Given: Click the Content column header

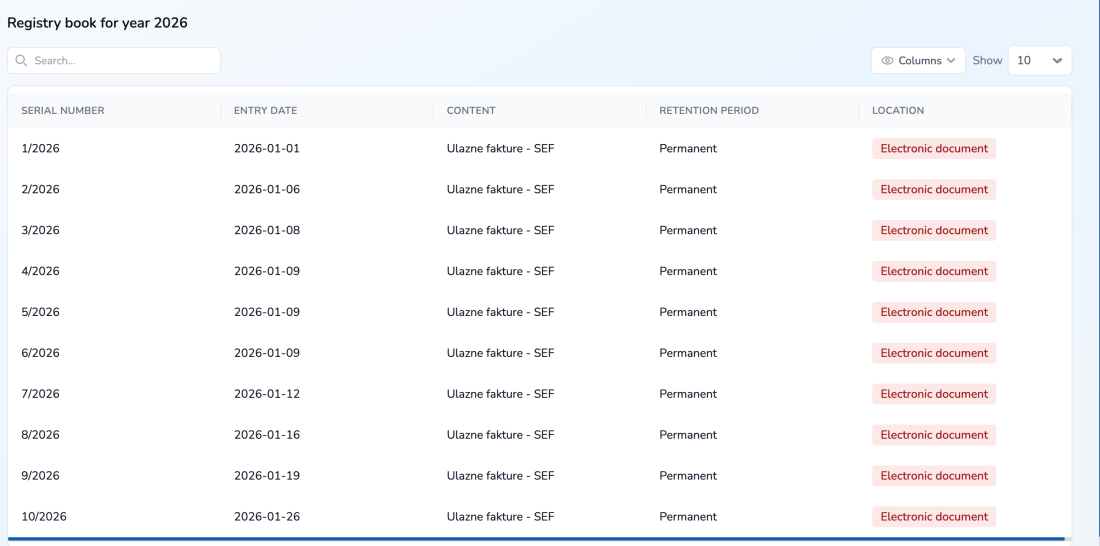Looking at the screenshot, I should coord(471,111).
